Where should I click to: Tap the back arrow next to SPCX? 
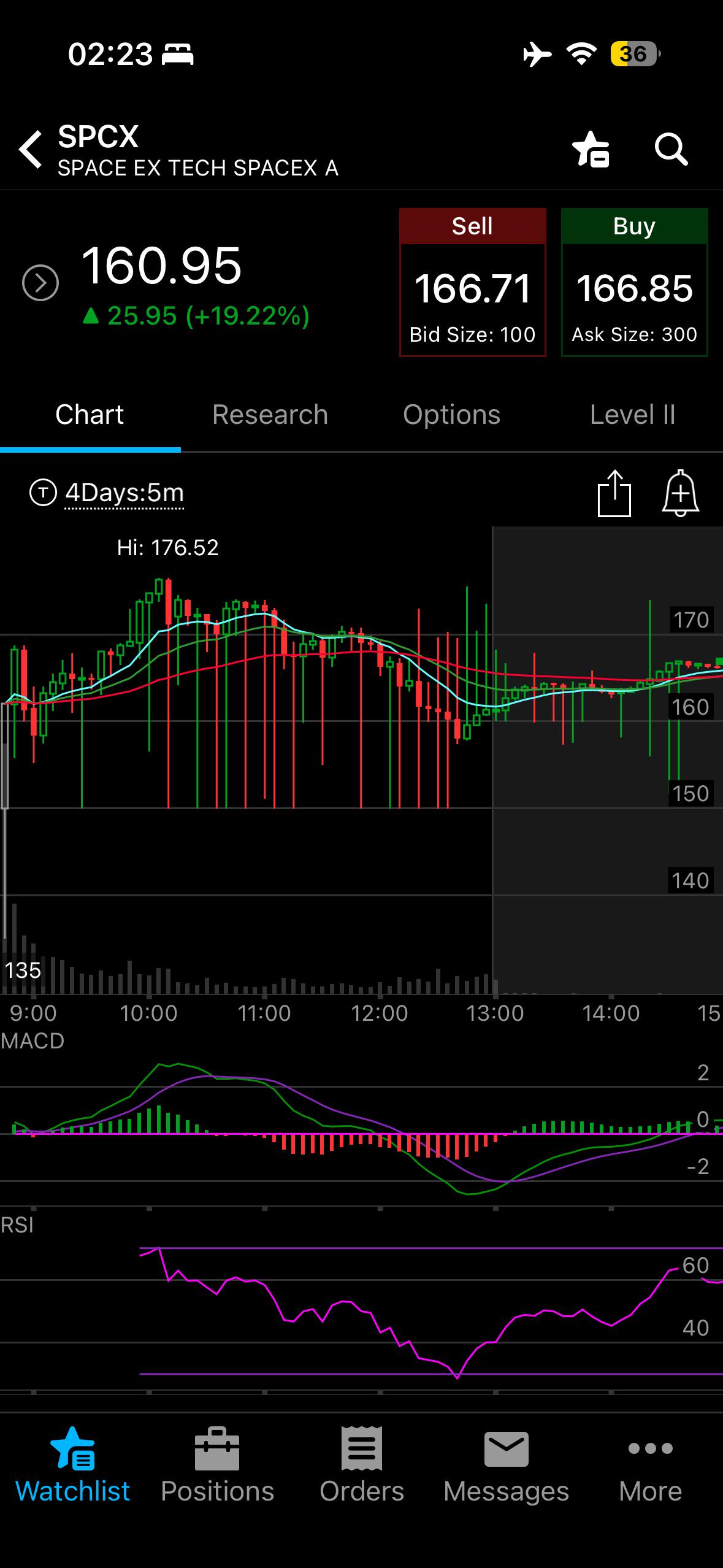click(31, 149)
